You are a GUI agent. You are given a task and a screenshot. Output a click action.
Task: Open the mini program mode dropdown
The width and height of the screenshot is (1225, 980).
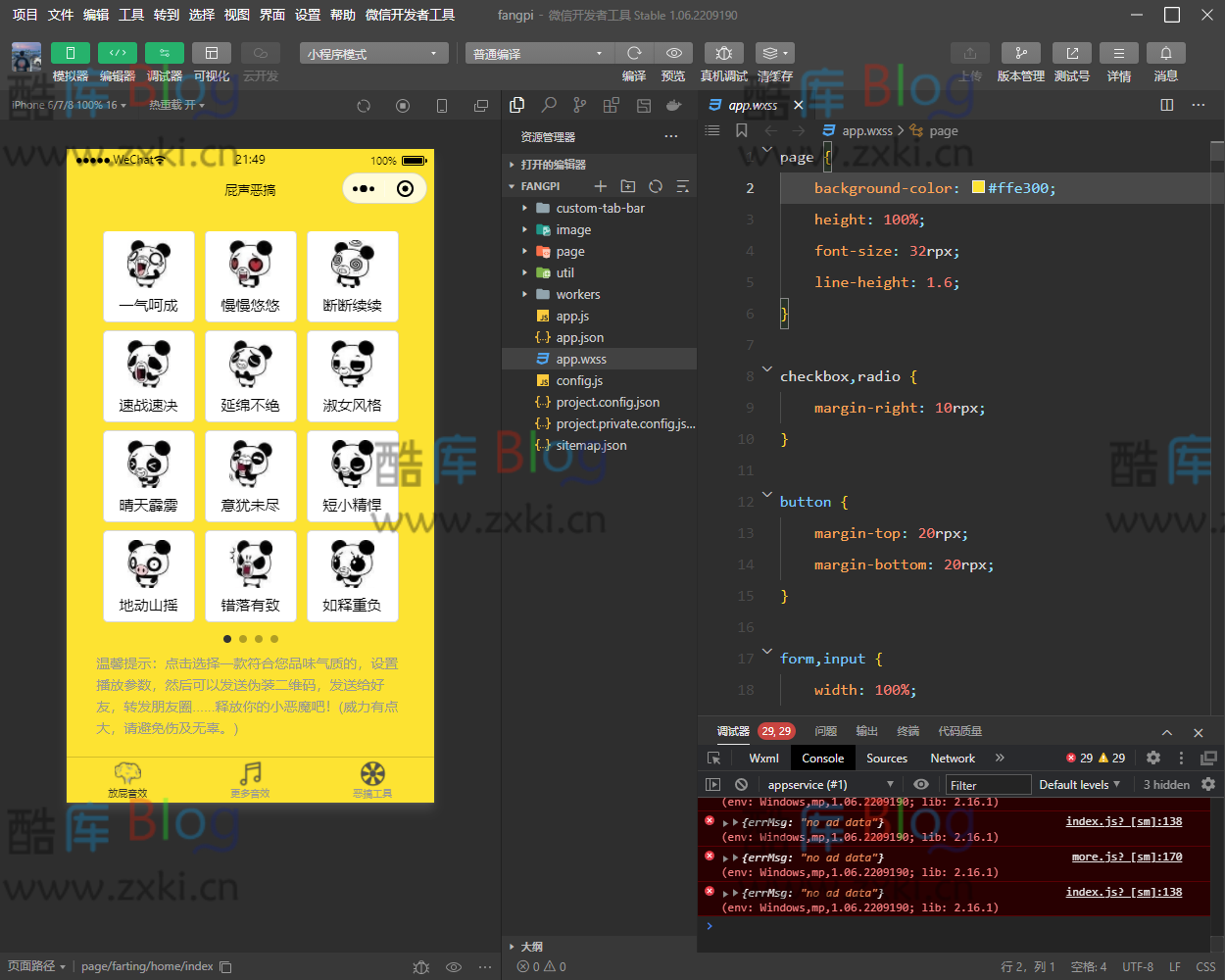(373, 54)
